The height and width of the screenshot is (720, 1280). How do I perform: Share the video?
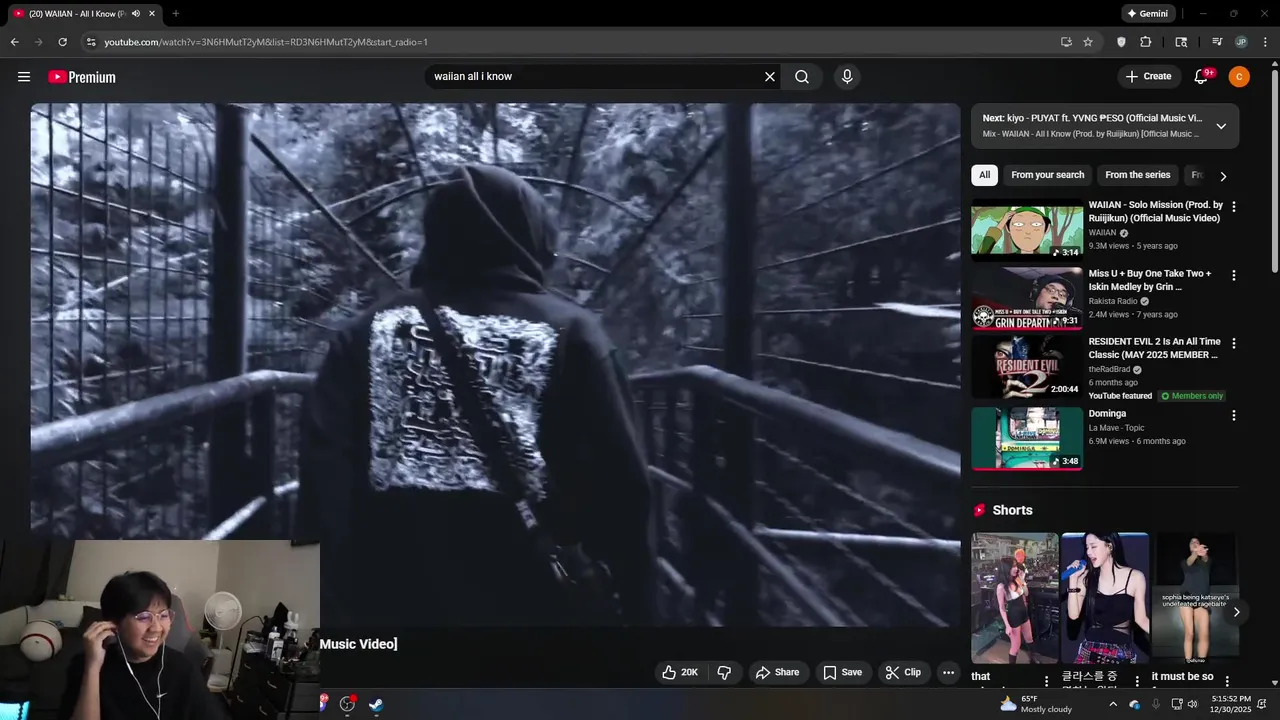pos(777,673)
